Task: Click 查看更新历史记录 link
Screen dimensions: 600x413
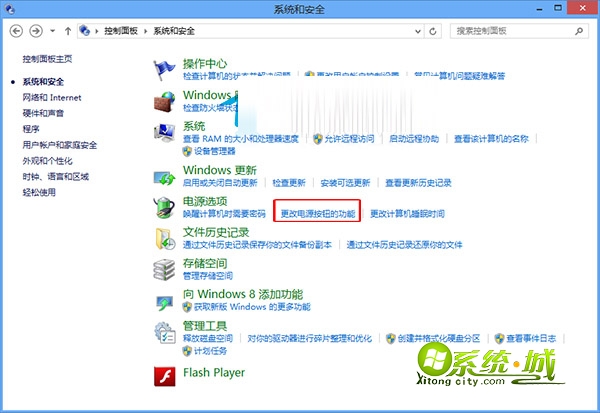Action: [x=418, y=183]
